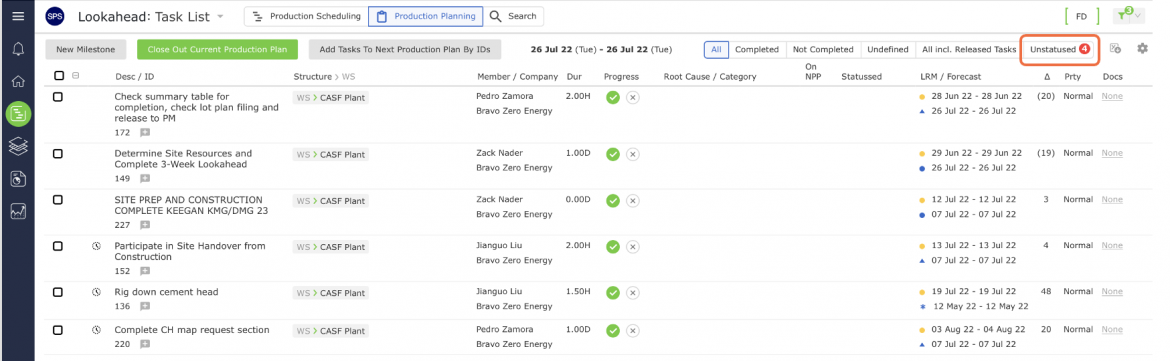Filter by Not Completed tasks
This screenshot has height=361, width=1170.
(823, 49)
